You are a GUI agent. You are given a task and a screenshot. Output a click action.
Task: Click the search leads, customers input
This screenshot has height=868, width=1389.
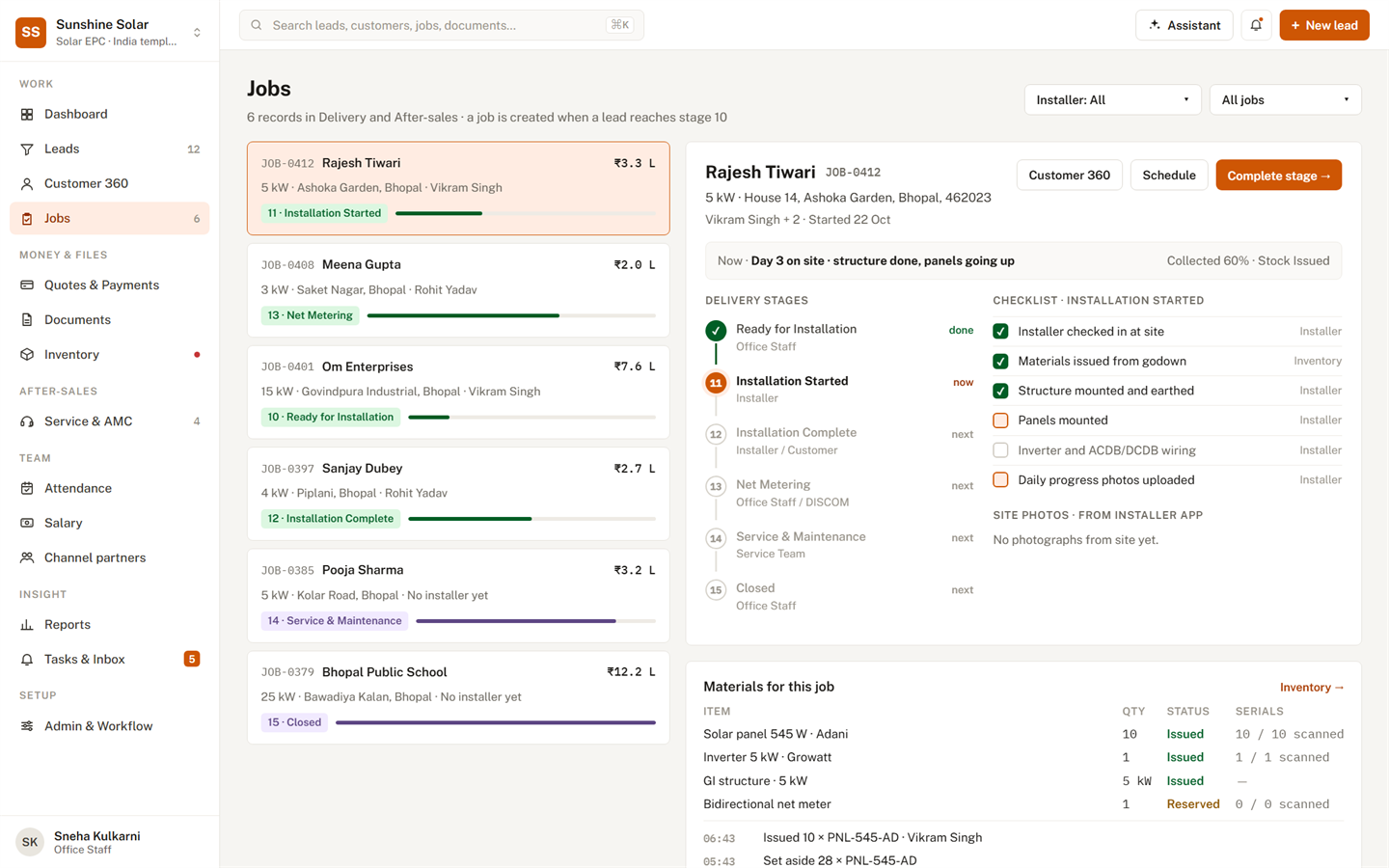[x=441, y=25]
